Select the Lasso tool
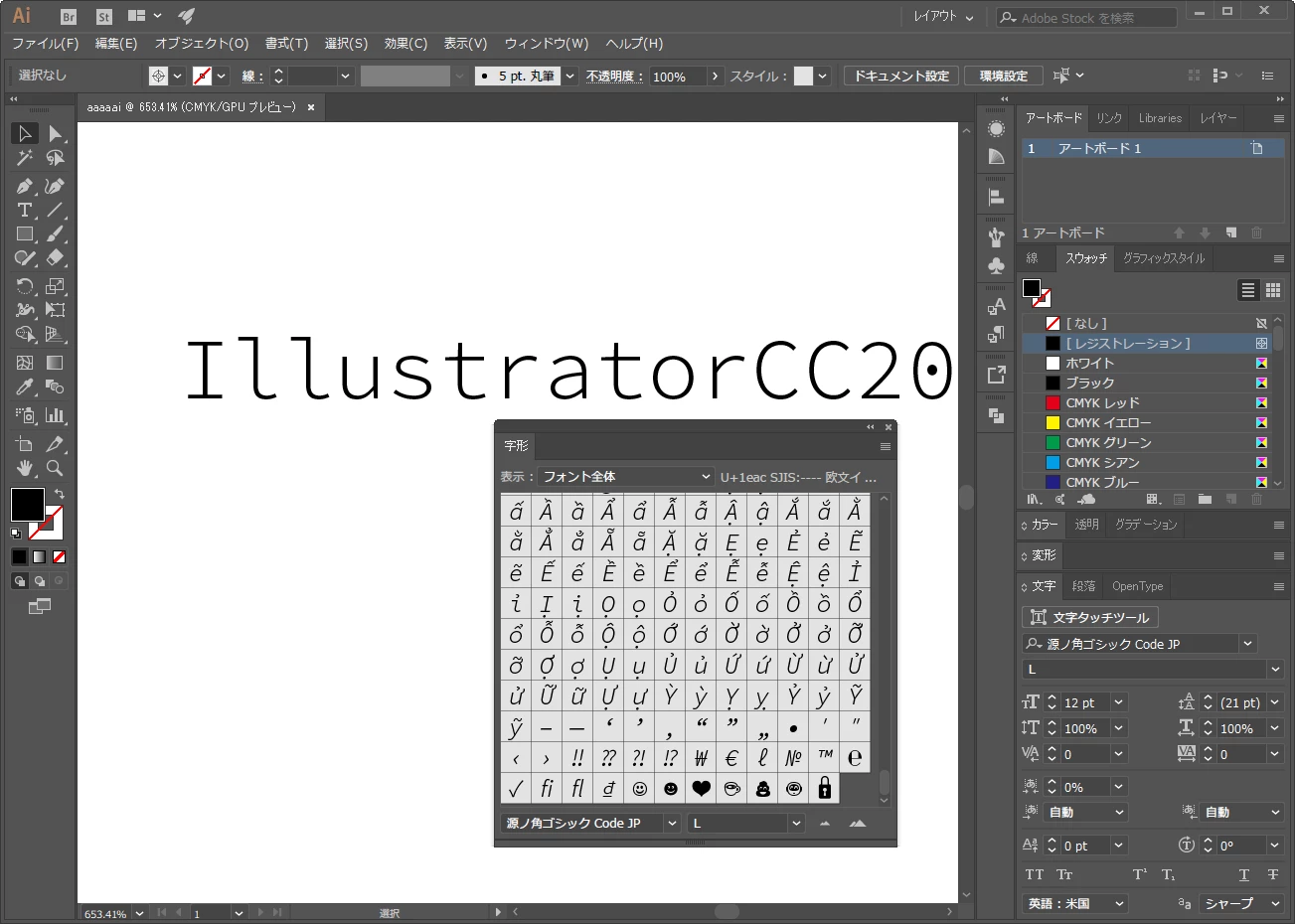 coord(56,158)
